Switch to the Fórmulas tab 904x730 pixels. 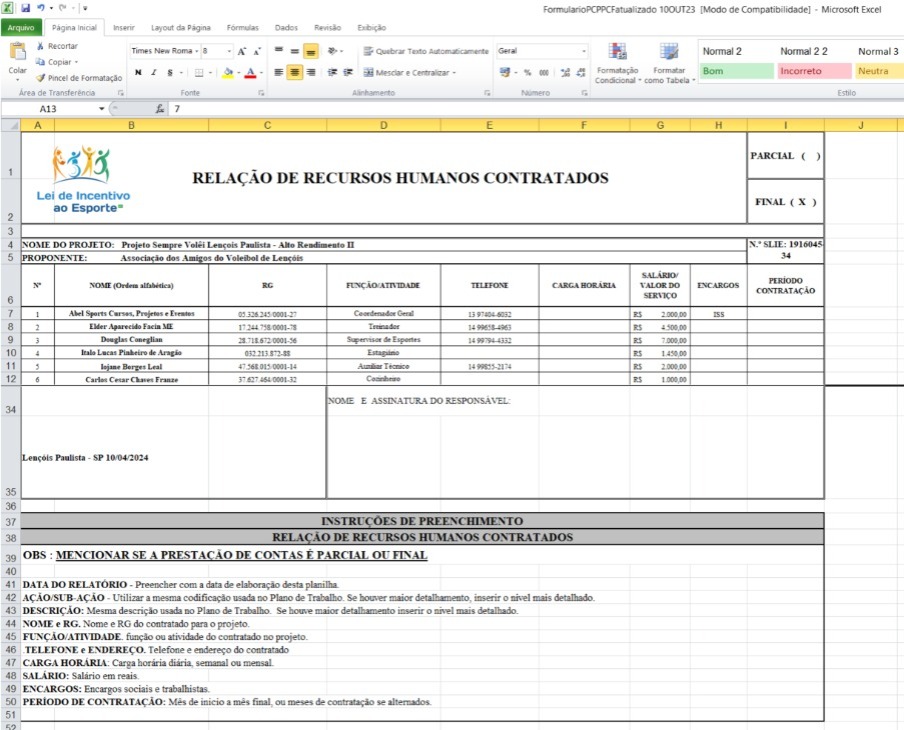pos(242,27)
